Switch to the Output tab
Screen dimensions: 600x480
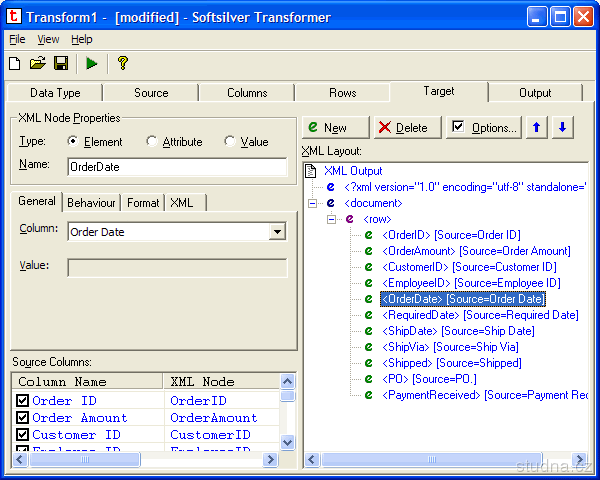pos(534,93)
